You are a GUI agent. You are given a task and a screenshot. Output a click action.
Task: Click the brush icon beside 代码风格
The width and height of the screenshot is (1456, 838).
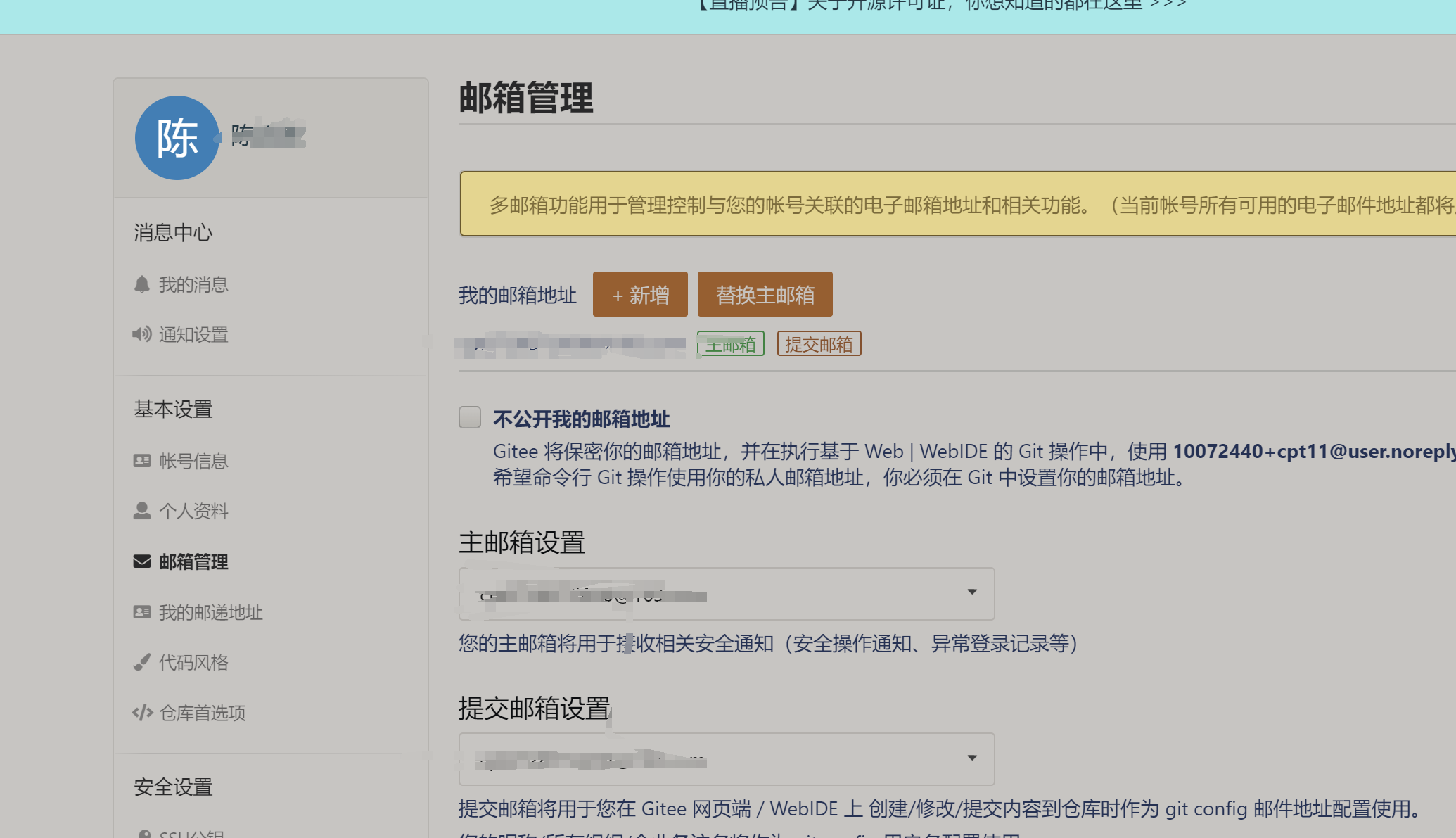[142, 662]
